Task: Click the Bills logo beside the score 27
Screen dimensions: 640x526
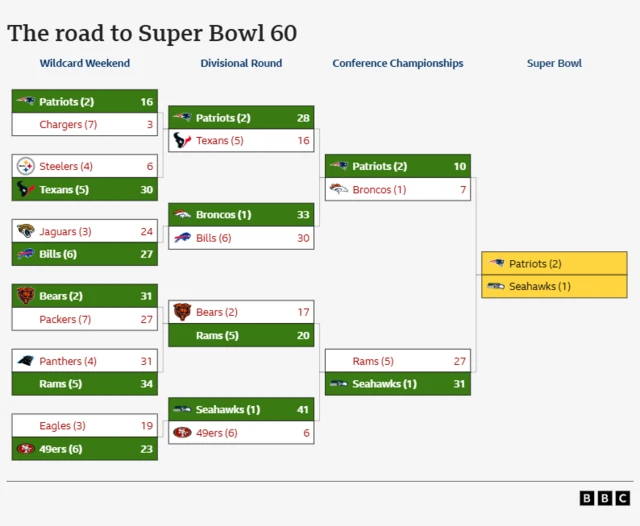Action: tap(26, 254)
